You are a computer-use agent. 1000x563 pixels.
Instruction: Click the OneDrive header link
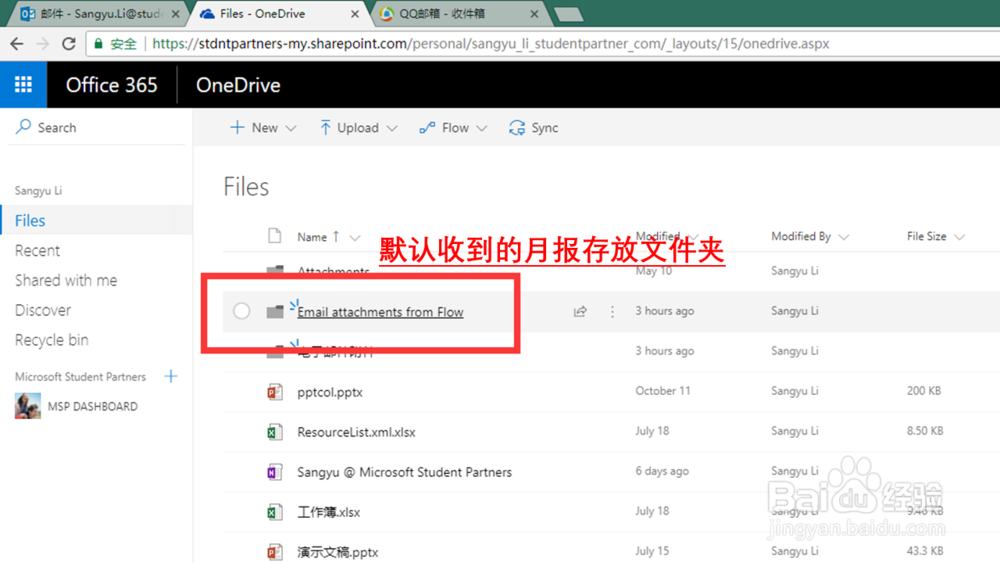point(238,85)
